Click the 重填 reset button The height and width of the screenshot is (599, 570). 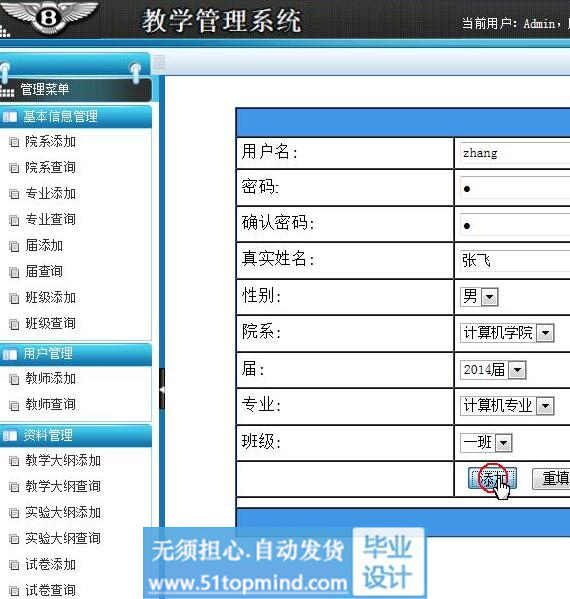click(552, 479)
